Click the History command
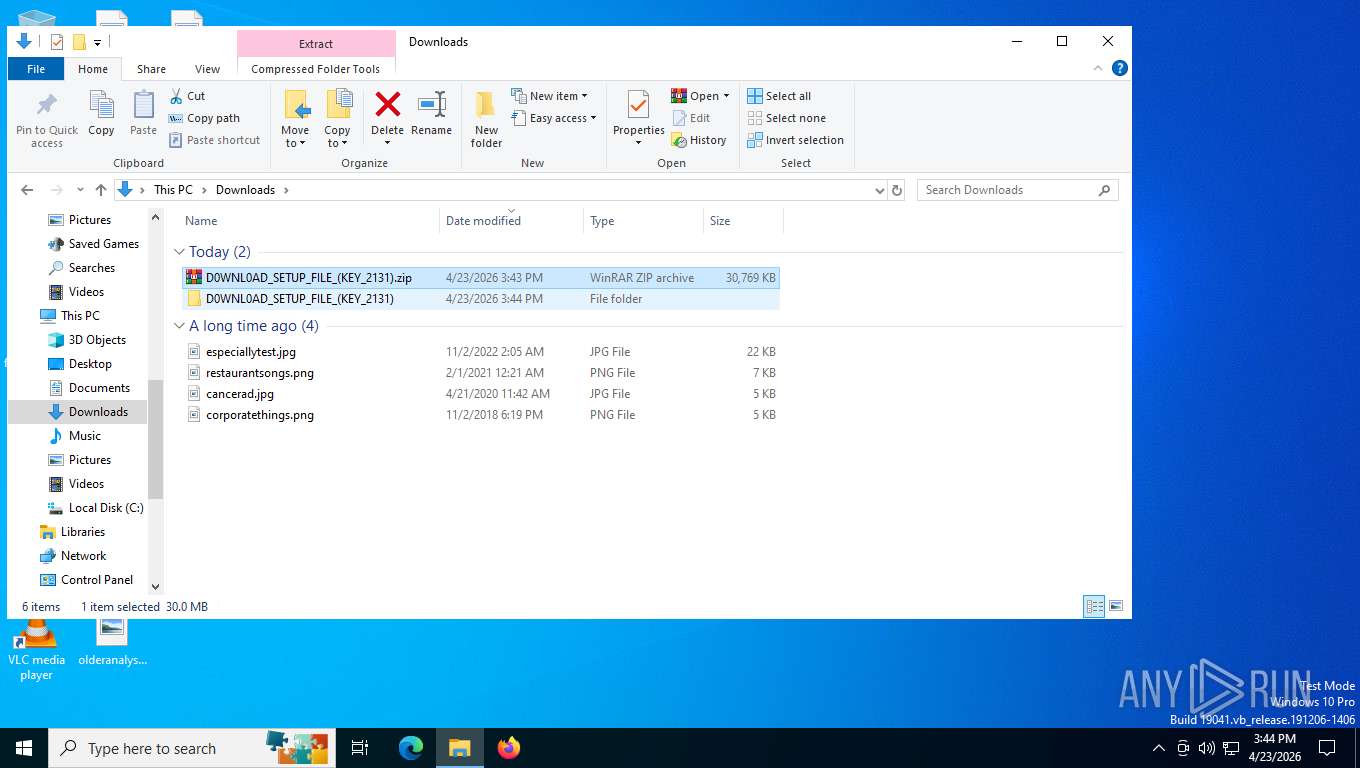The height and width of the screenshot is (768, 1360). tap(699, 140)
